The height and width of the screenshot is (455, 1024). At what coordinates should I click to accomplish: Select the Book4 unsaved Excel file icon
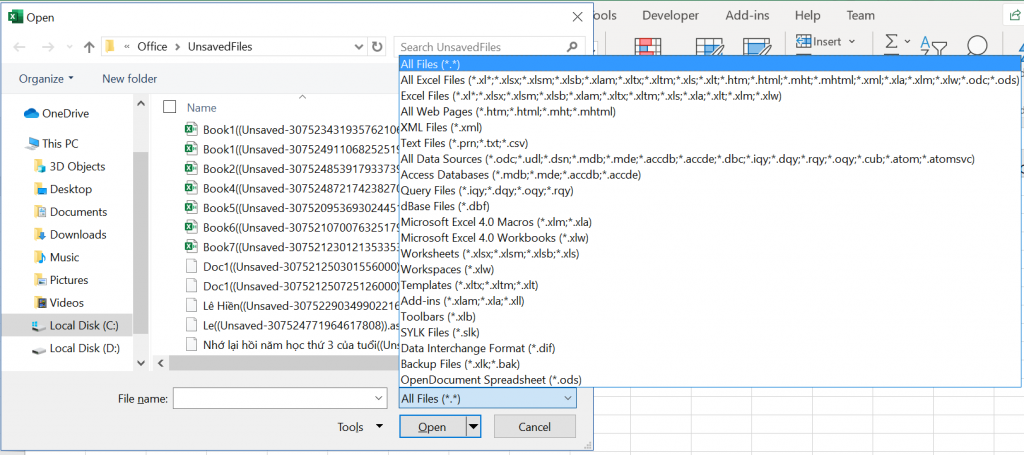pyautogui.click(x=191, y=188)
